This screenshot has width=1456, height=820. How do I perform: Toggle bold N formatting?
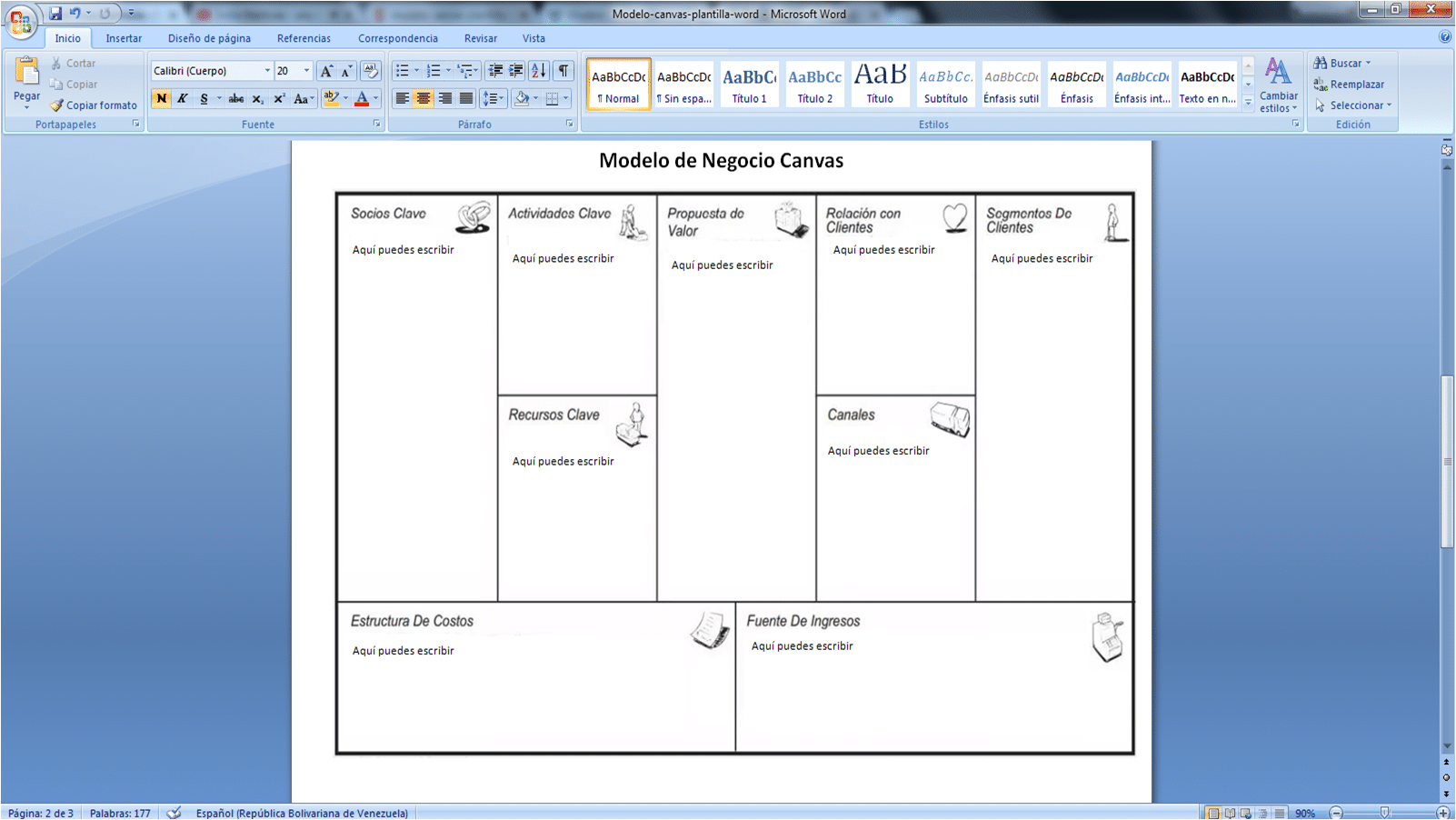pos(161,98)
